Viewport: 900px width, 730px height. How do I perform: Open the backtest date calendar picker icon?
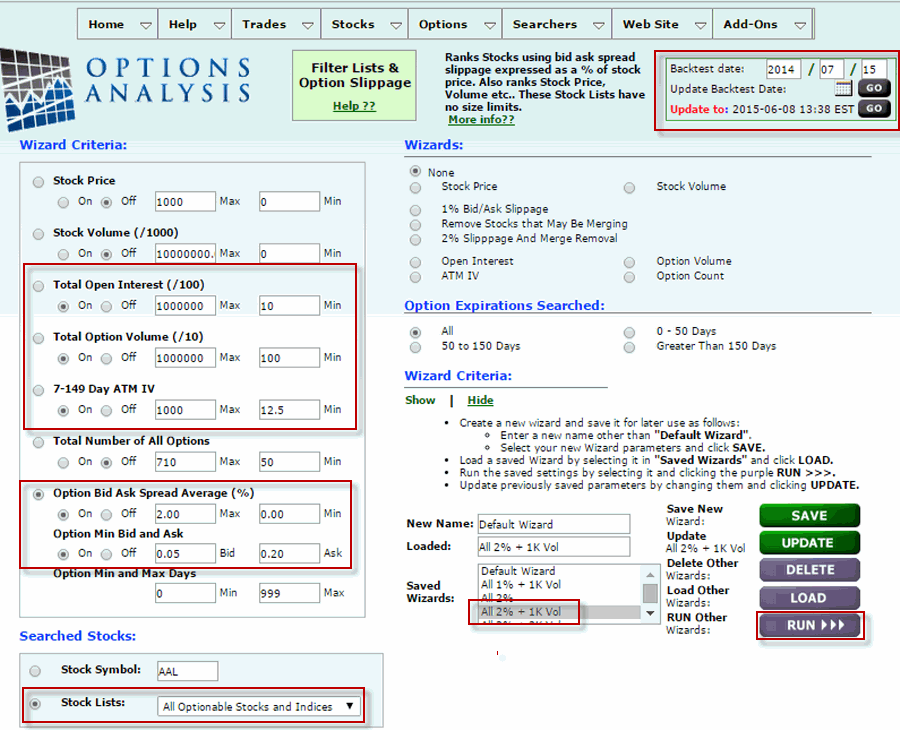pos(843,88)
